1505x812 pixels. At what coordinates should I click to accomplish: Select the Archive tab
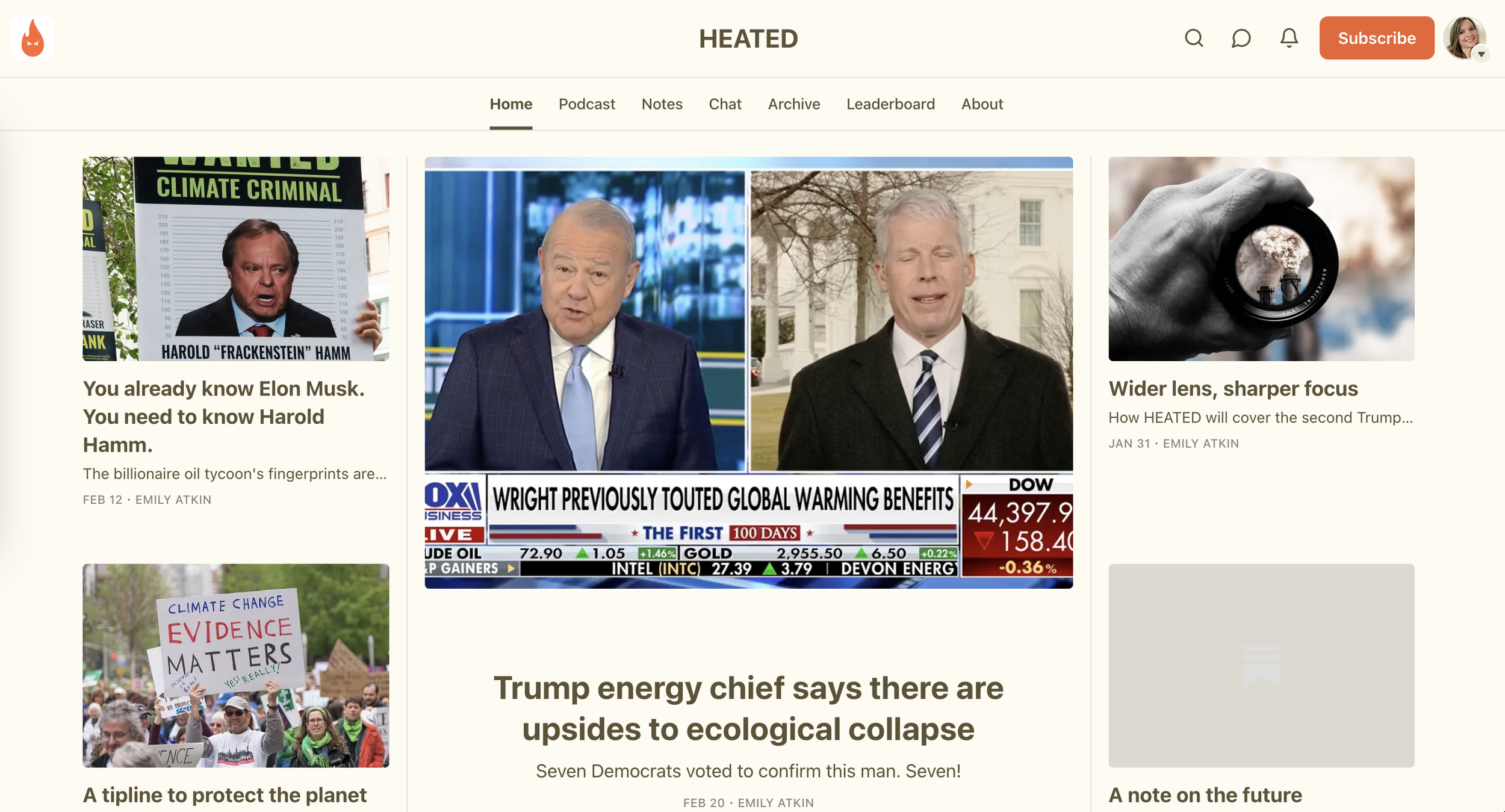793,104
